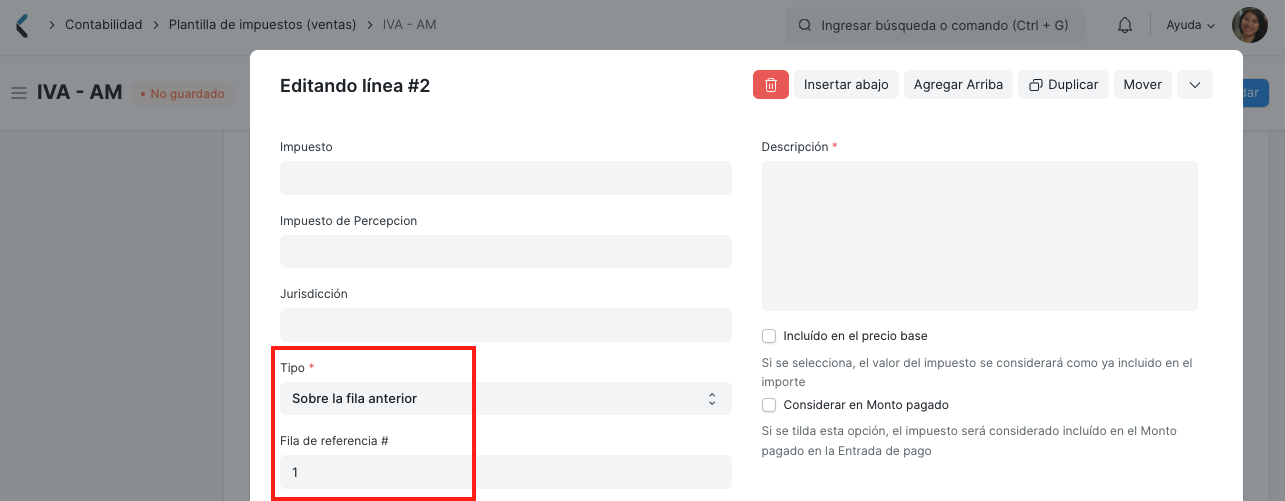Focus the Jurisdicción input field
This screenshot has height=501, width=1285.
[x=506, y=325]
